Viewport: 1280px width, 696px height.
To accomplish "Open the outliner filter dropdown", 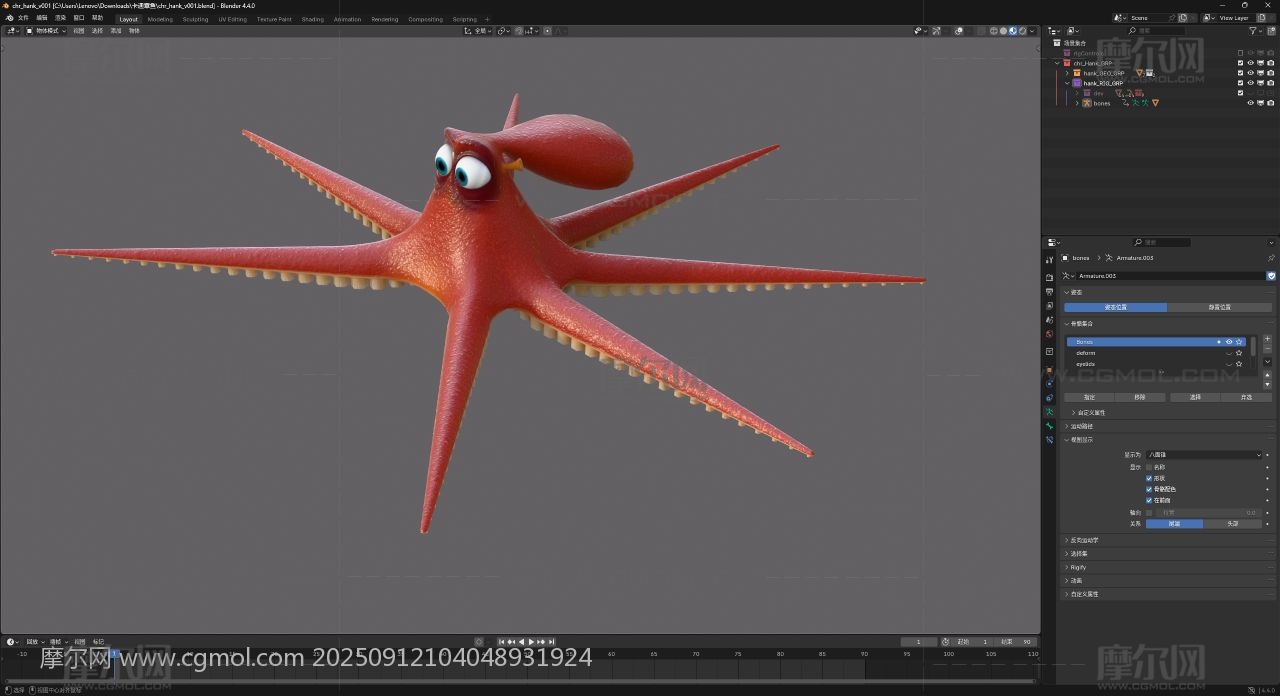I will (1257, 31).
